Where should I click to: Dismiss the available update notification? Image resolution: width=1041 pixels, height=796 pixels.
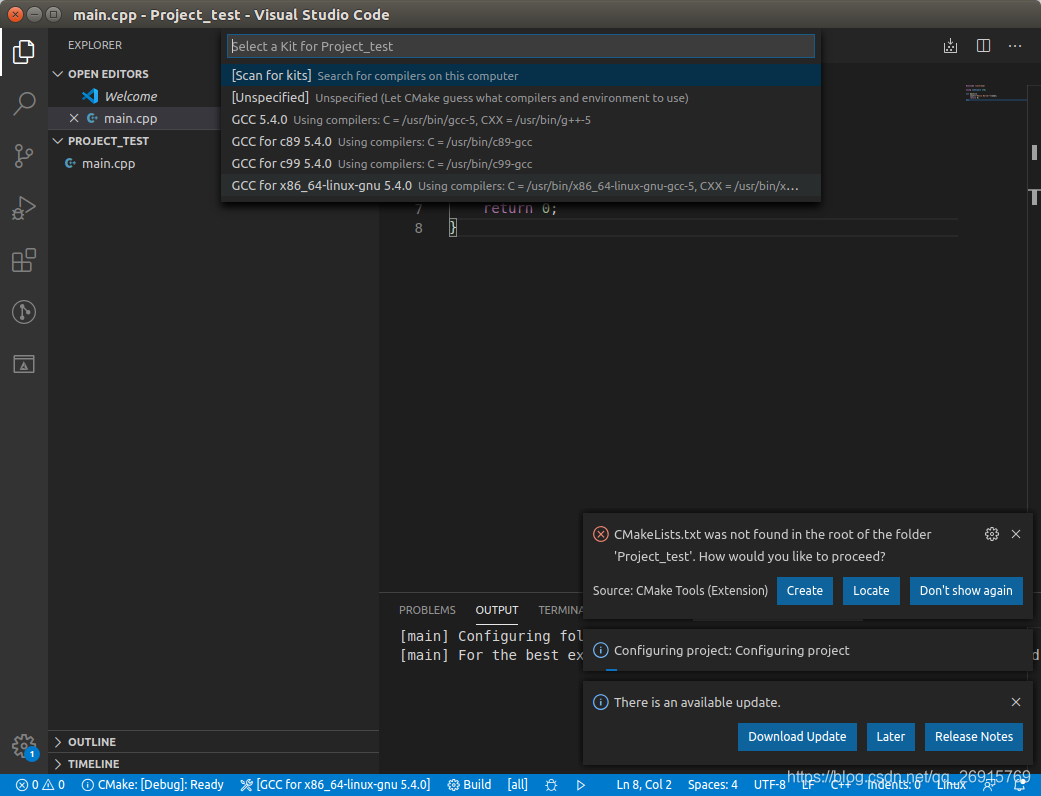point(1016,702)
